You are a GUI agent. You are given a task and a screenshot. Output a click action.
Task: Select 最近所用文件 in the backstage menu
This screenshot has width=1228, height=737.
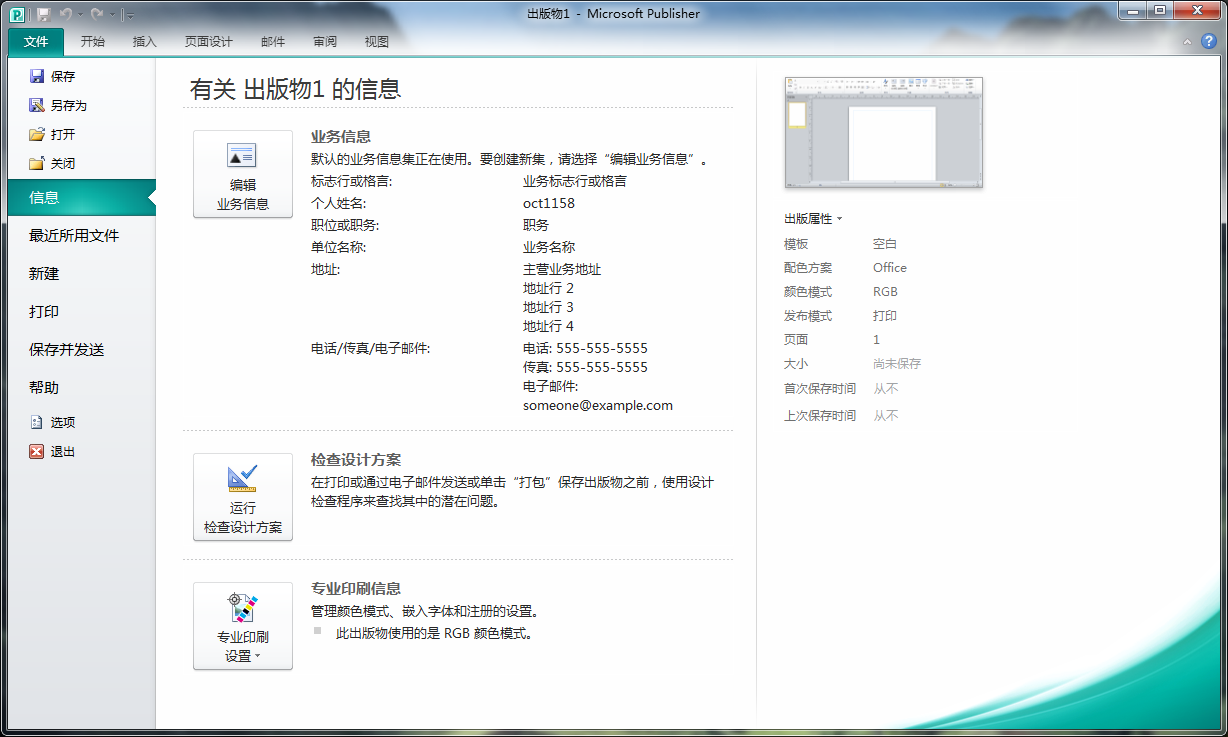point(74,235)
